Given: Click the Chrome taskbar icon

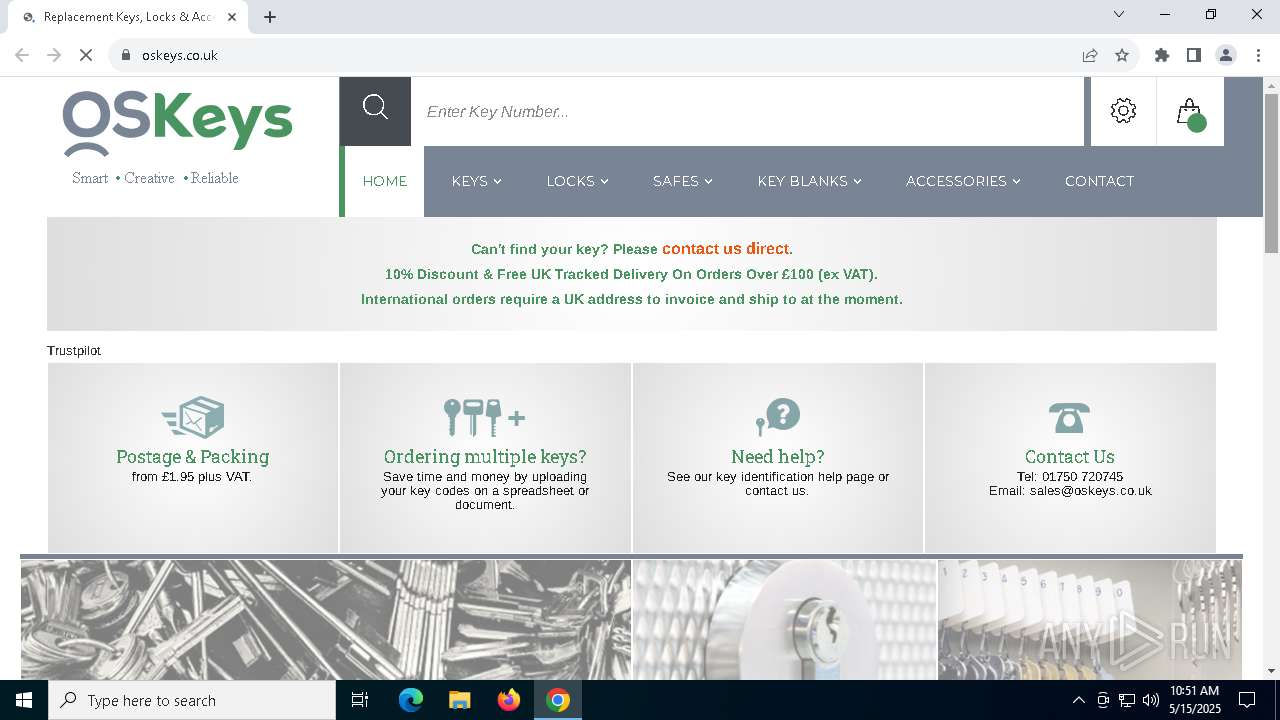Looking at the screenshot, I should coord(558,700).
